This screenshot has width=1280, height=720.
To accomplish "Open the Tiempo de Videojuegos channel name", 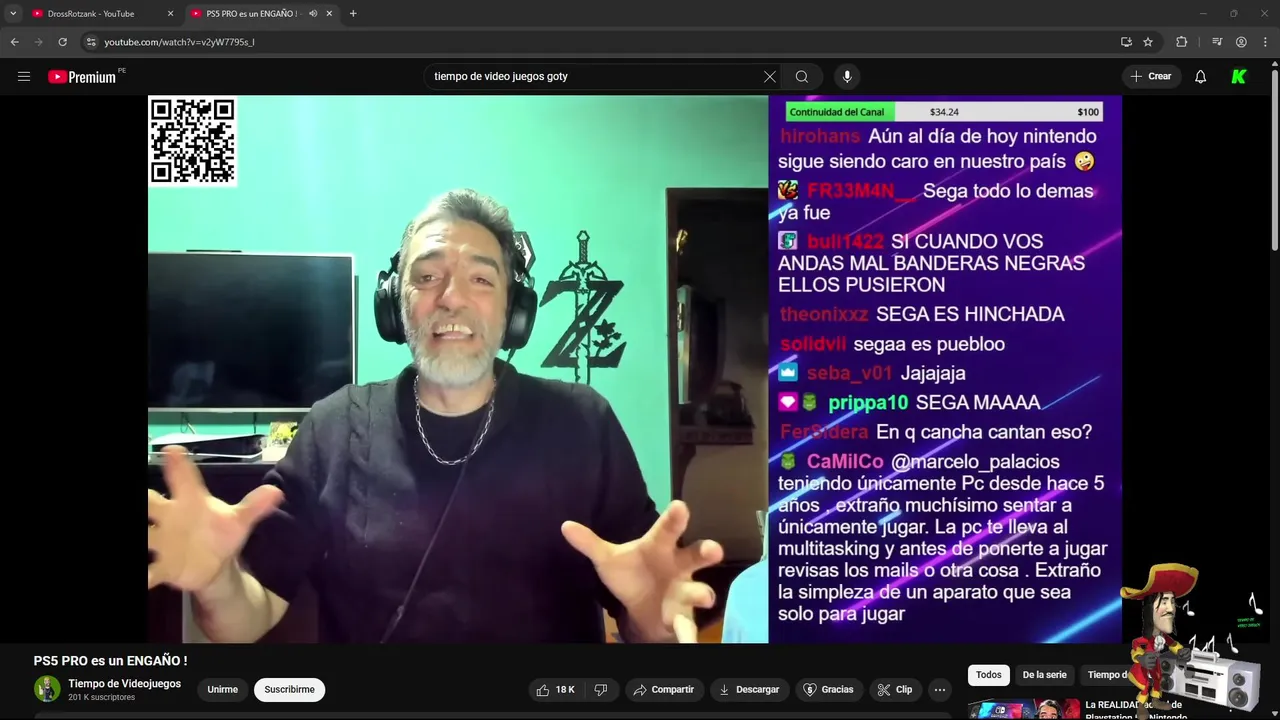I will click(124, 683).
